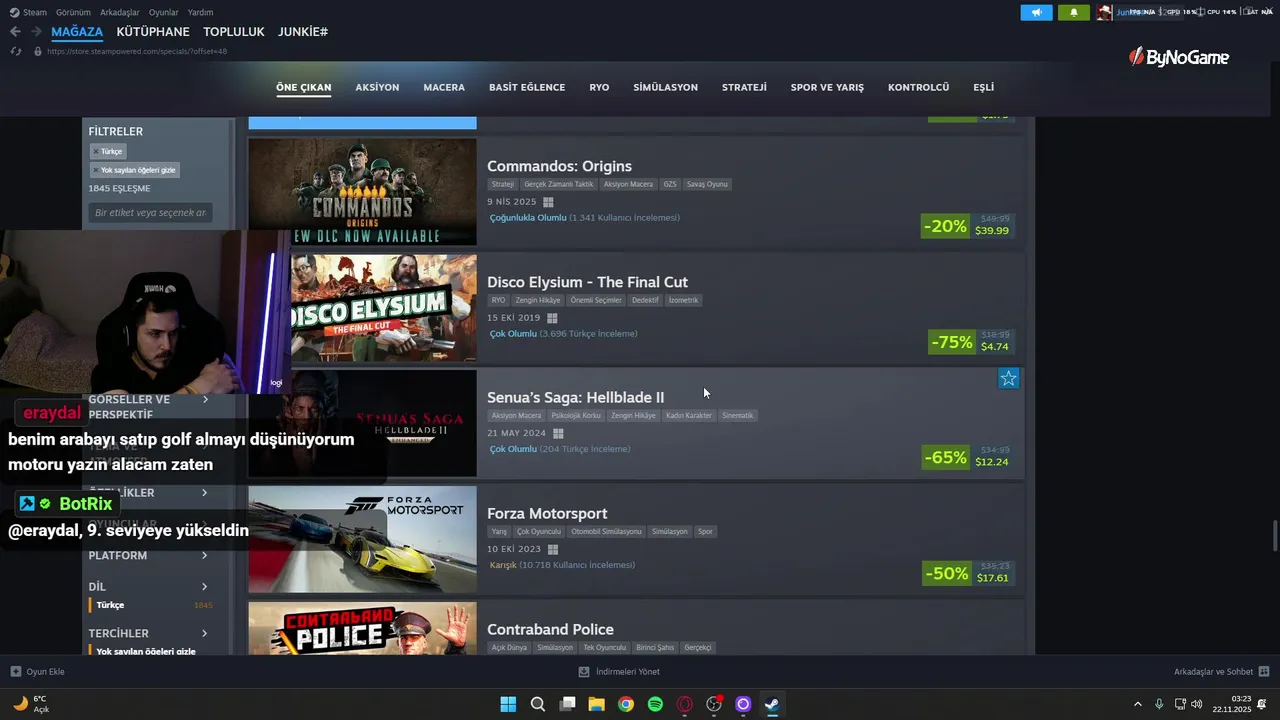Viewport: 1280px width, 720px height.
Task: Click the Psikolojik Korku tag on Hellblade II
Action: point(576,415)
